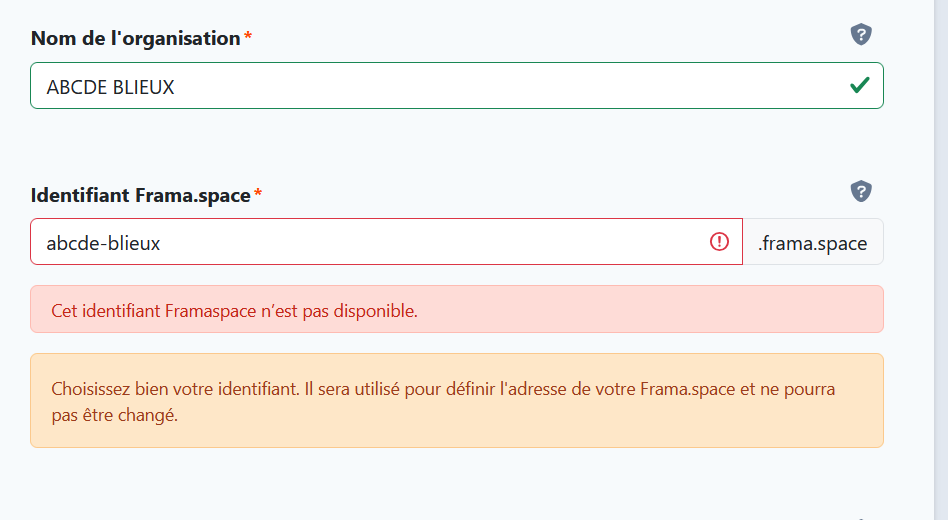Screen dimensions: 948x520
Task: Click the text ABCDE BLIEUX in the field
Action: click(x=111, y=87)
